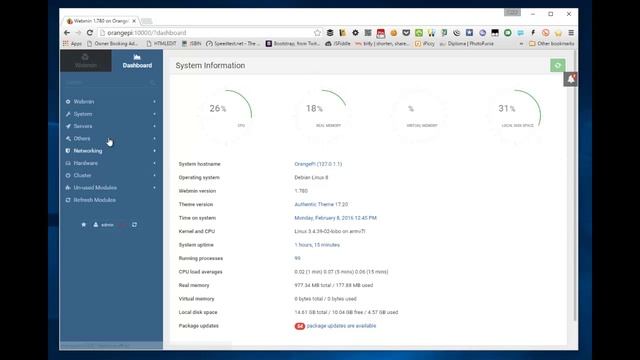
Task: Click the browser forward arrow
Action: (78, 33)
